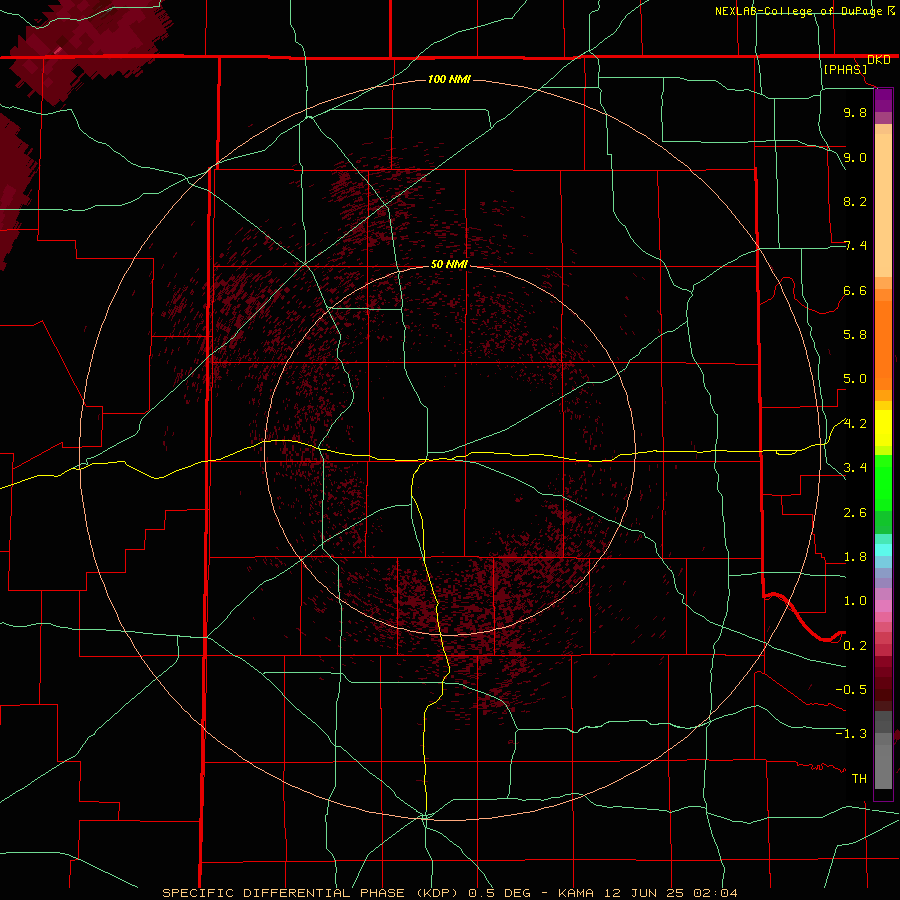The height and width of the screenshot is (900, 900).
Task: Click the [PHAS] legend heading
Action: coord(845,69)
